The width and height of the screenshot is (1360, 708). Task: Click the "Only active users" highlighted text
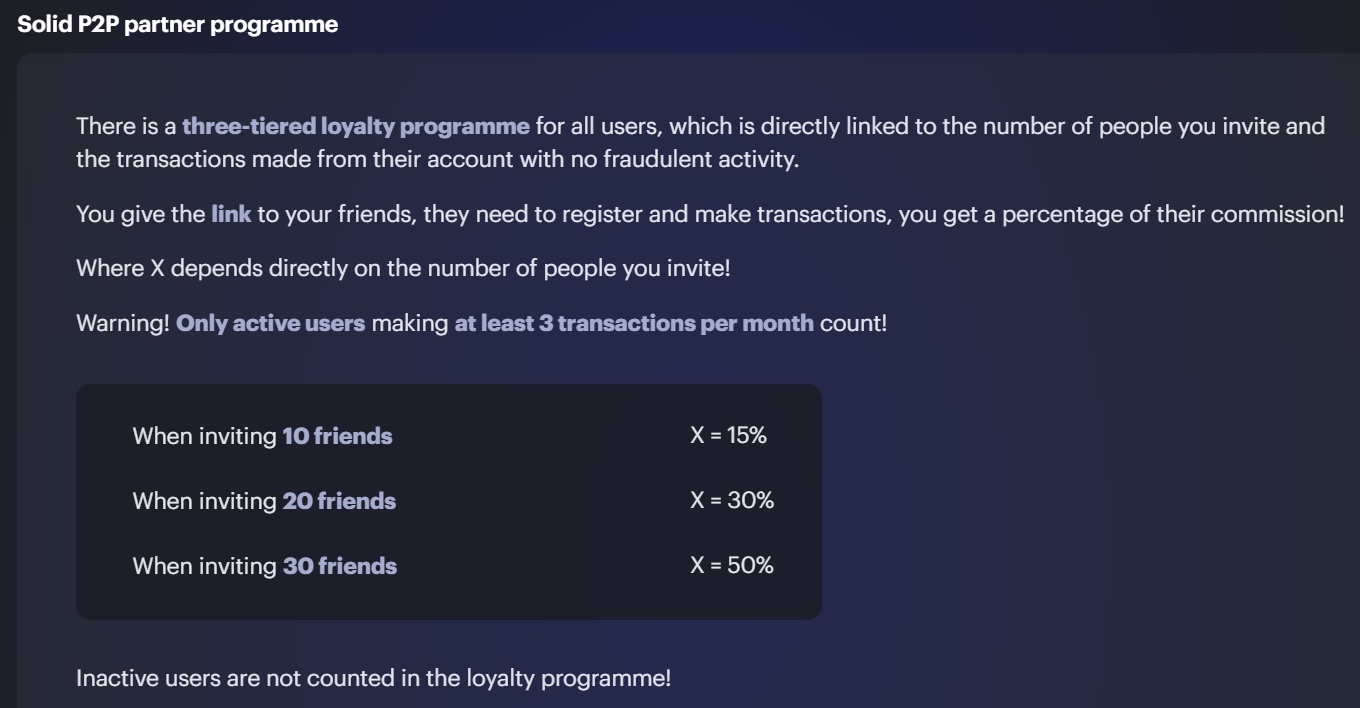coord(270,325)
